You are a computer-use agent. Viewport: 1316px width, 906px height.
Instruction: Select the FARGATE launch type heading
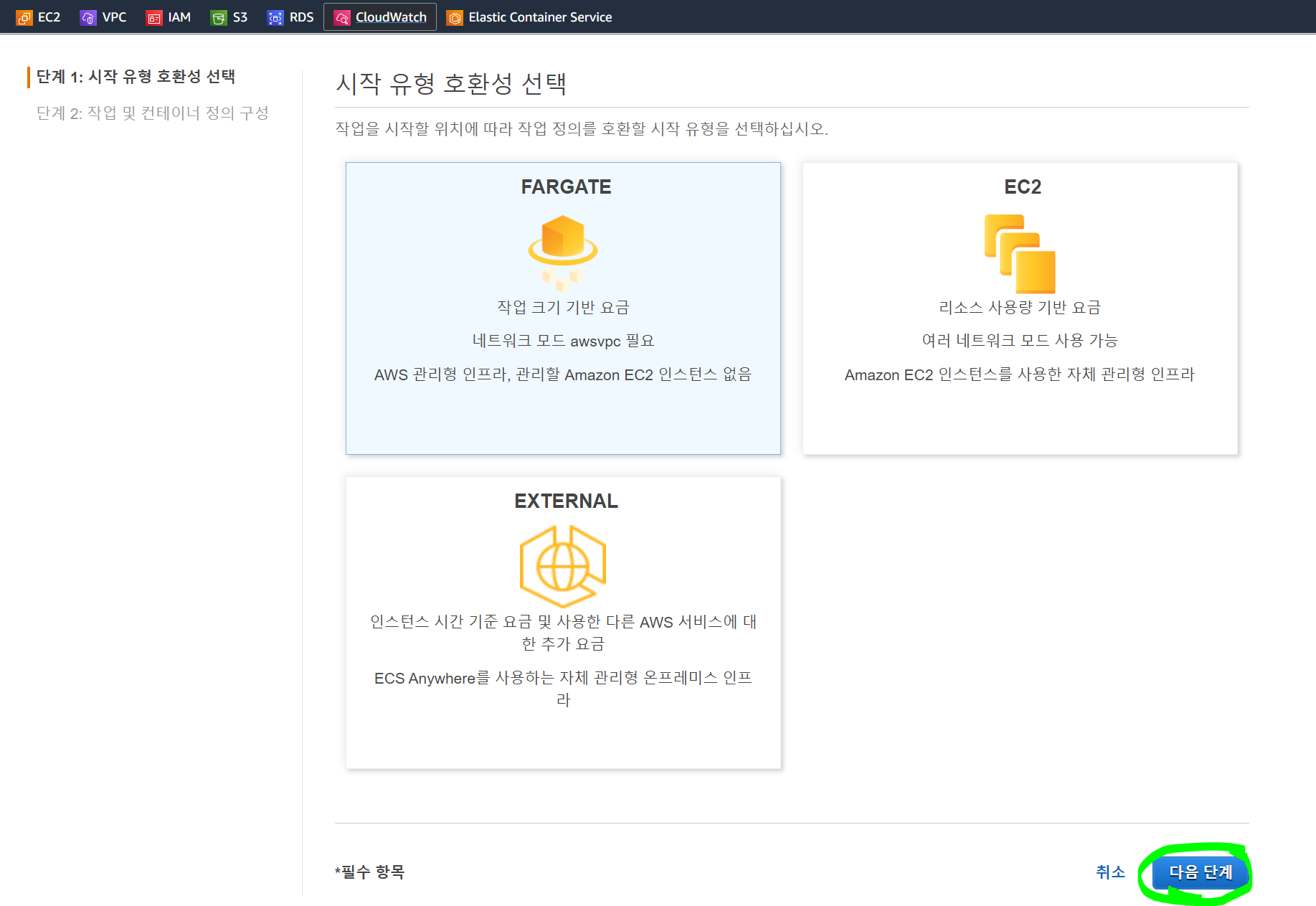point(566,187)
